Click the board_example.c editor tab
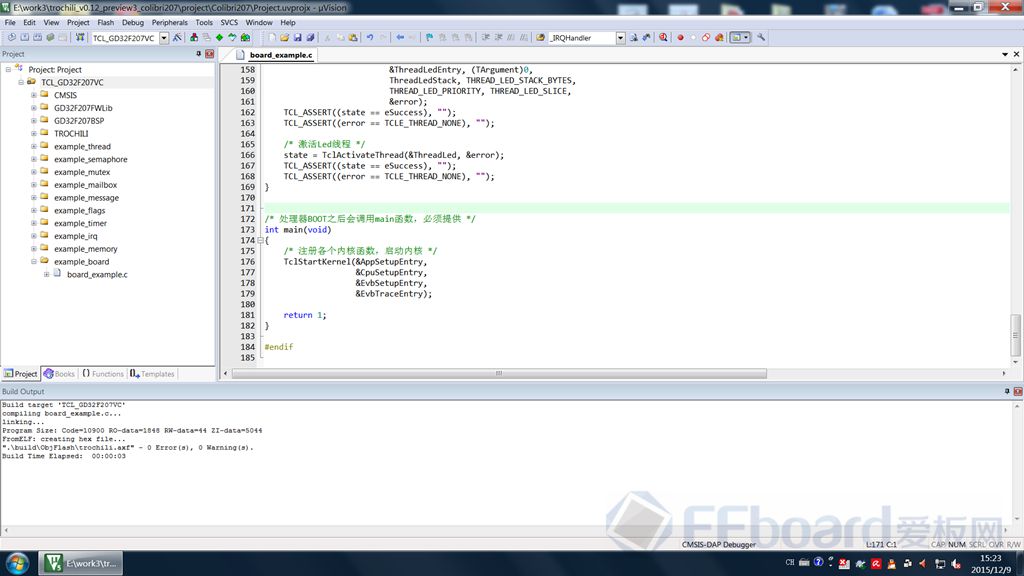1024x576 pixels. pyautogui.click(x=280, y=55)
